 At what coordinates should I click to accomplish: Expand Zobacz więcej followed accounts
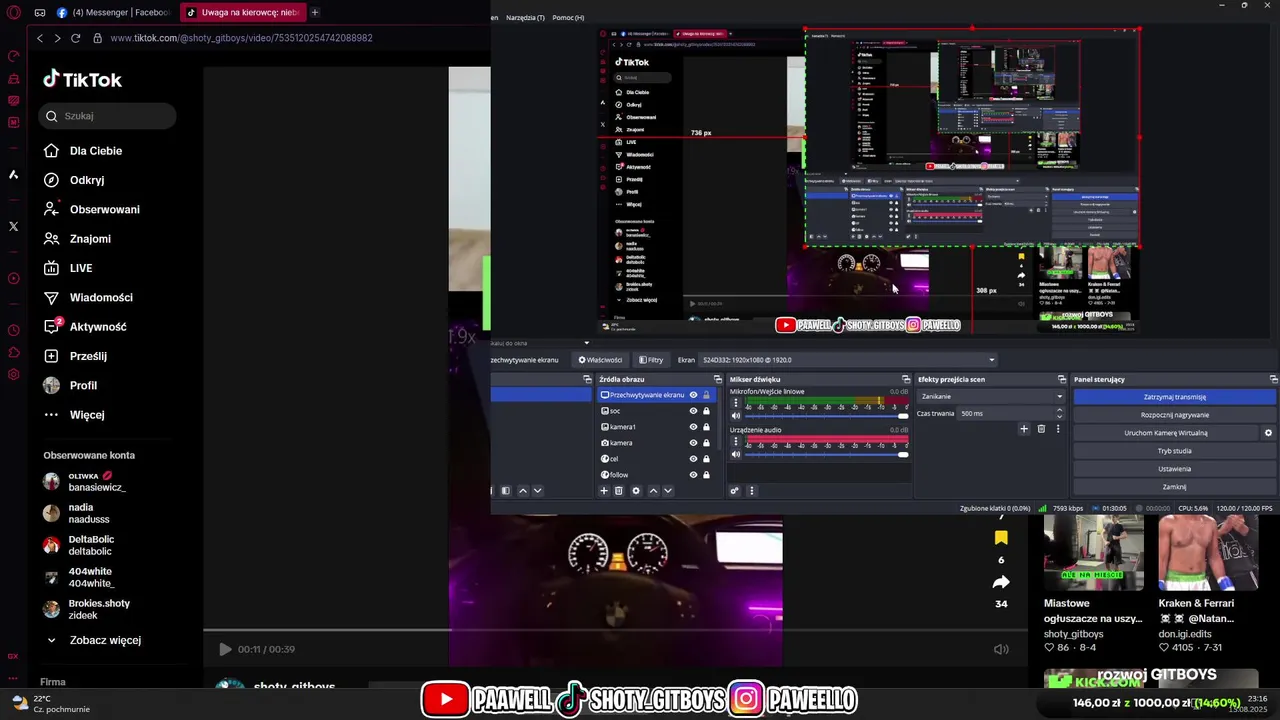(93, 640)
